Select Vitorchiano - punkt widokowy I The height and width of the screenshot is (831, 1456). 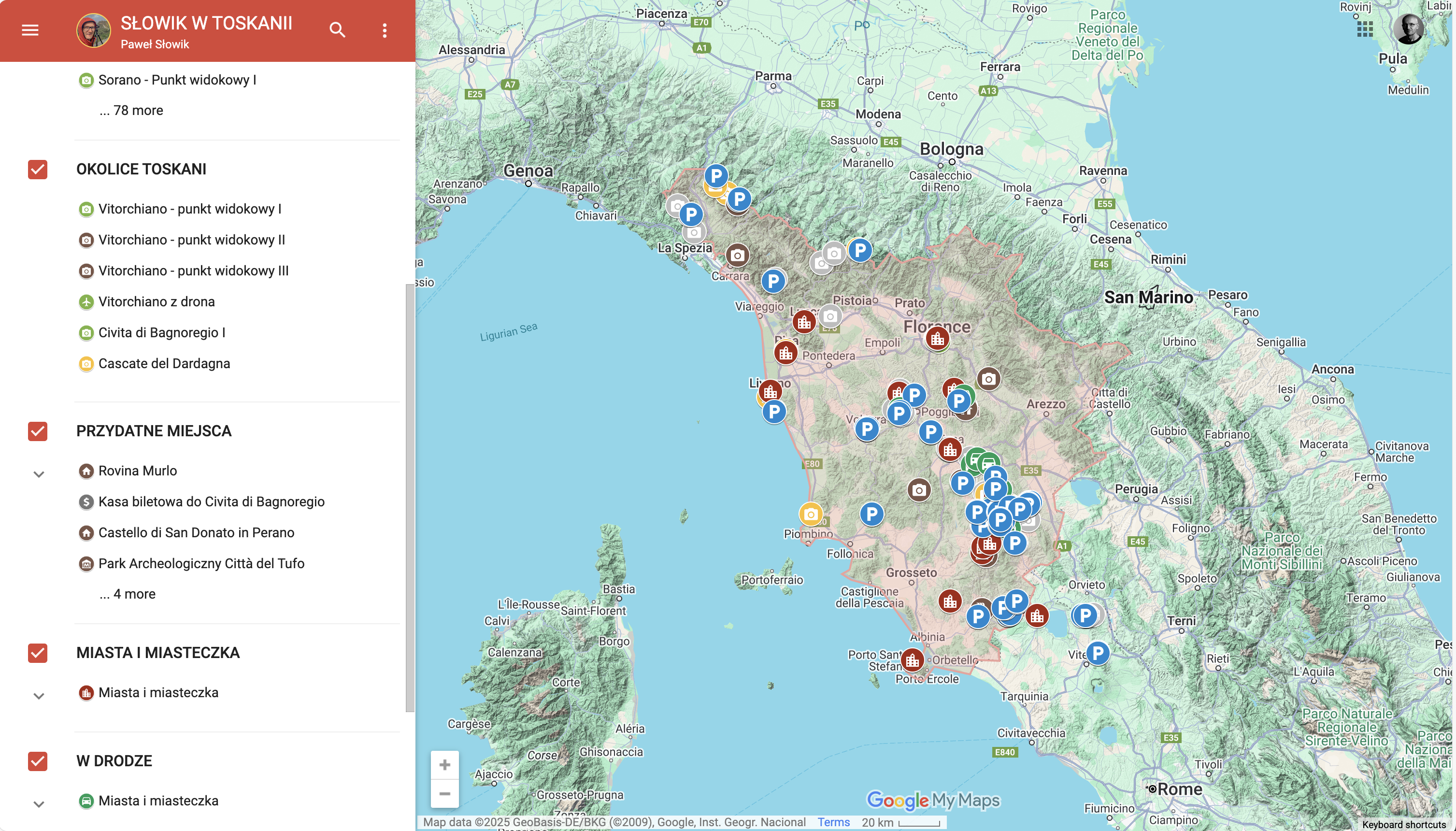[189, 209]
